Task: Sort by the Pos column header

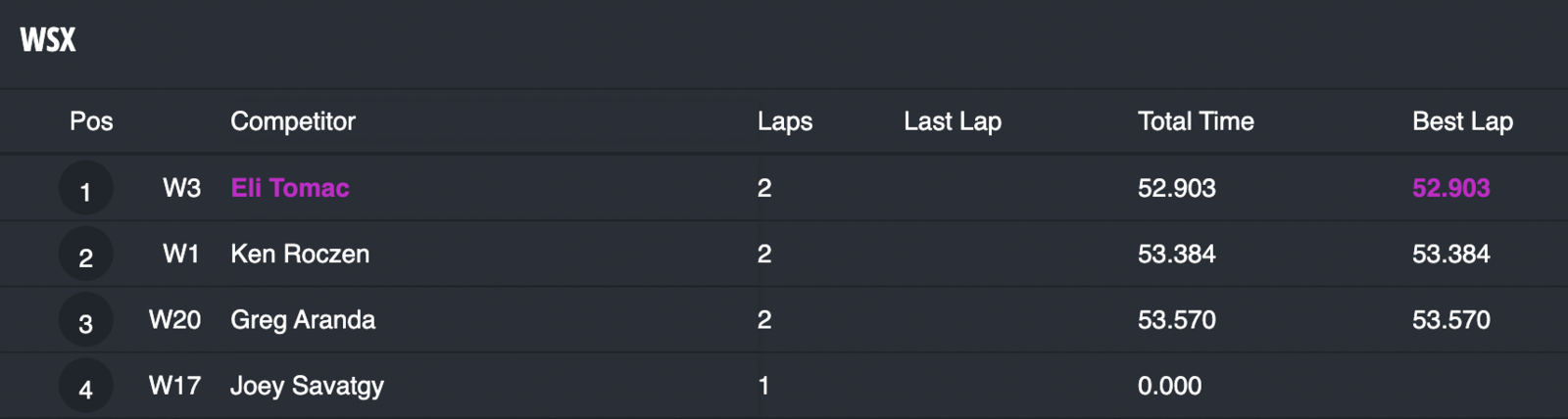Action: [91, 121]
